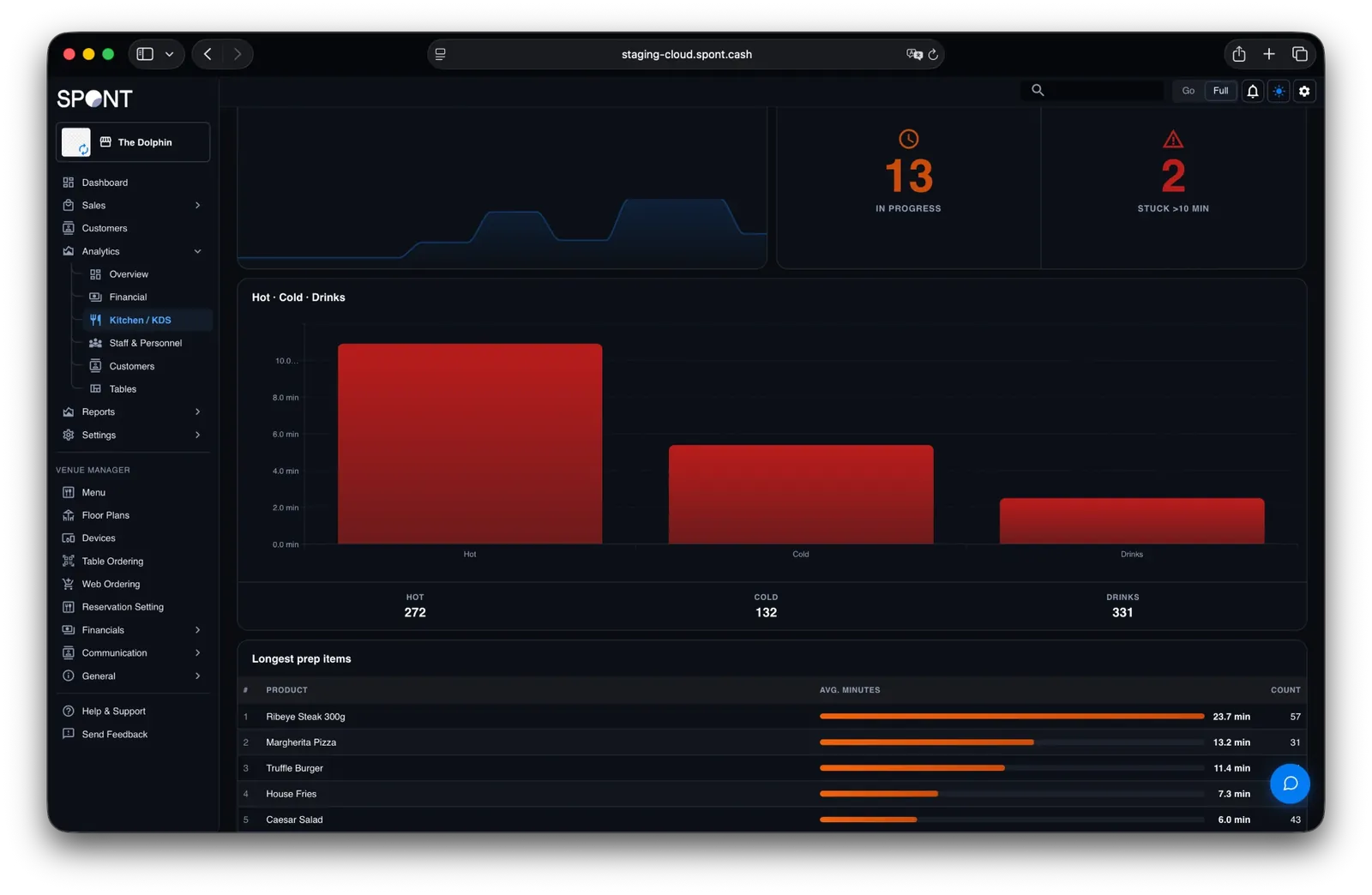Click the Ribeye Steak 300g progress bar
Screen dimensions: 1372x895
pyautogui.click(x=1012, y=717)
